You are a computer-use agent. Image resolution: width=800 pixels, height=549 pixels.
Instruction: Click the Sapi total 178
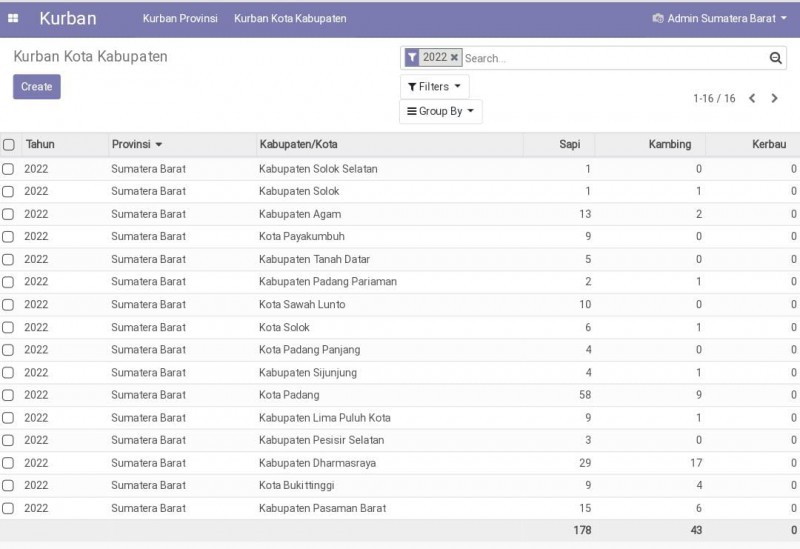(x=582, y=531)
